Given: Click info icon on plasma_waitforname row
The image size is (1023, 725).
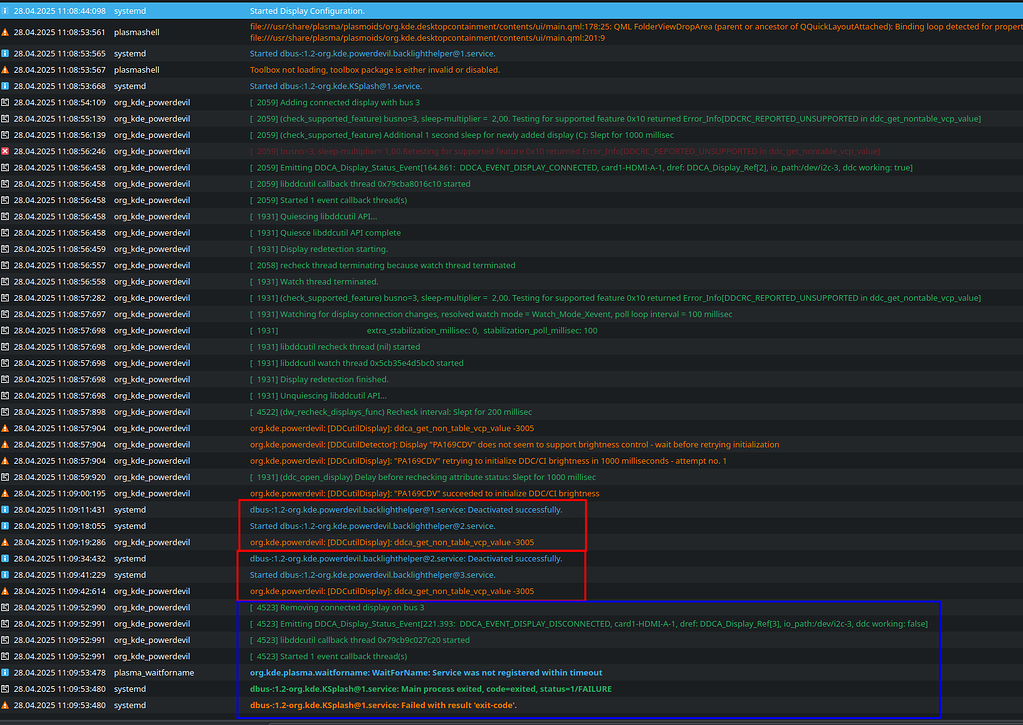Looking at the screenshot, I should point(6,673).
